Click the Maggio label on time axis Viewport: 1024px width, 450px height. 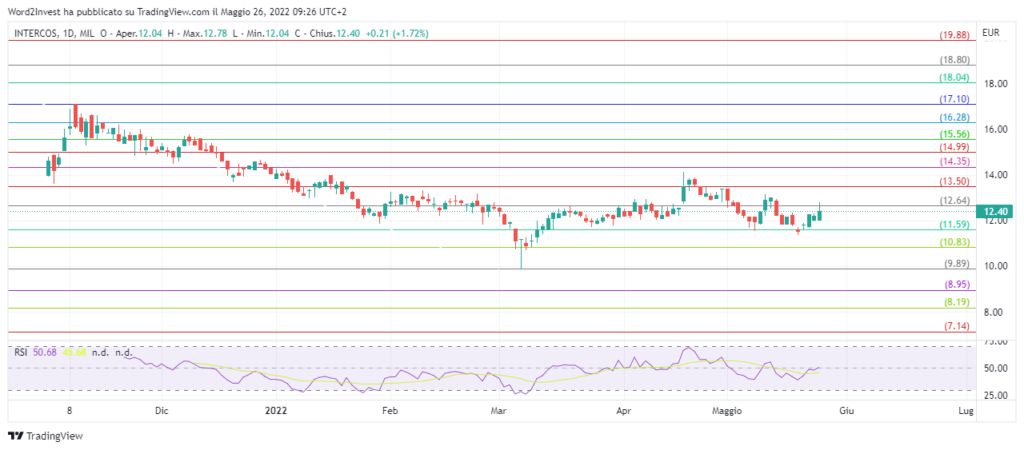[731, 411]
